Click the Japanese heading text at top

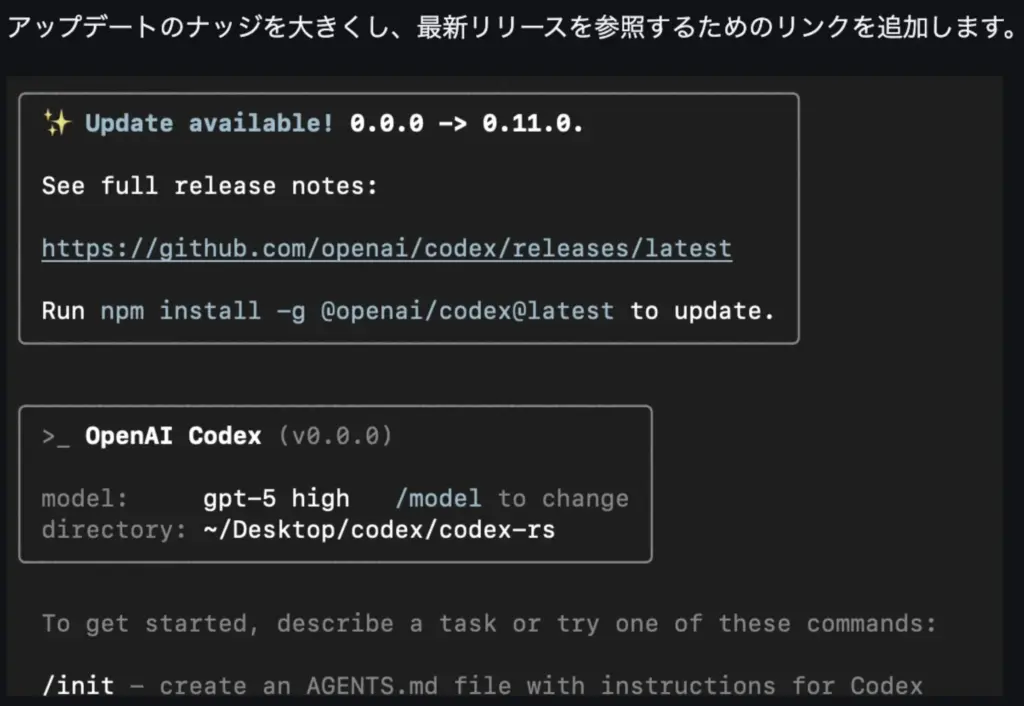pyautogui.click(x=510, y=28)
